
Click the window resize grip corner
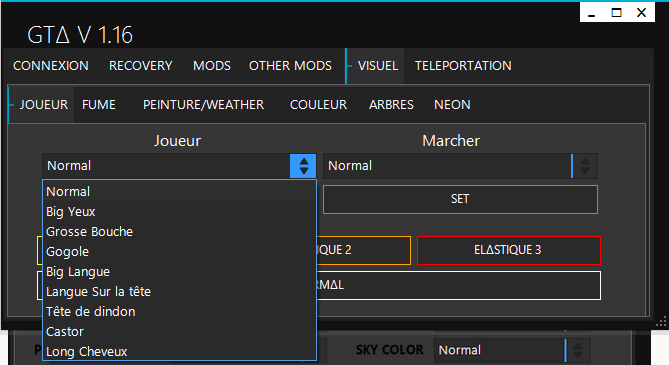click(x=662, y=322)
